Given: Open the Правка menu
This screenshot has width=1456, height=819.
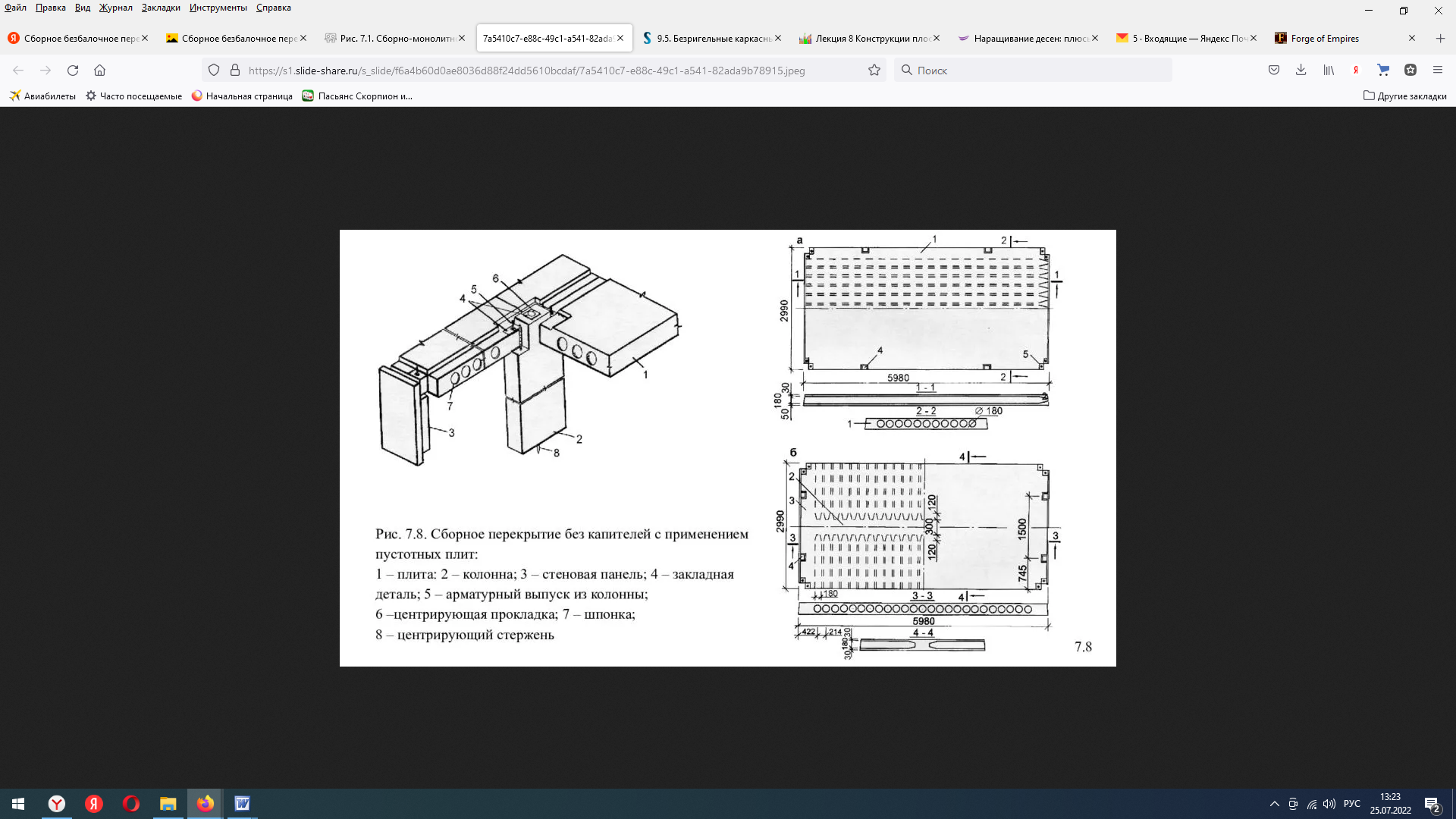Looking at the screenshot, I should pyautogui.click(x=50, y=8).
